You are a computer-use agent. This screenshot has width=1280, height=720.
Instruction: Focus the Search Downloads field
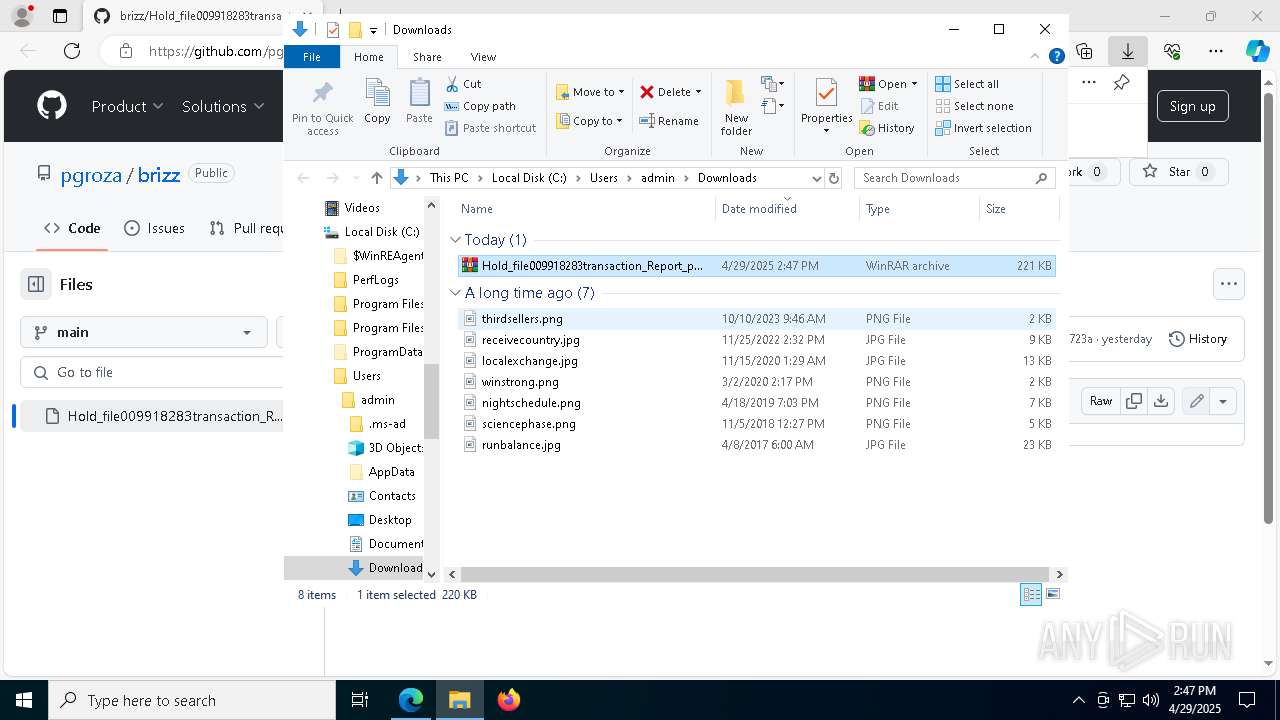click(955, 178)
